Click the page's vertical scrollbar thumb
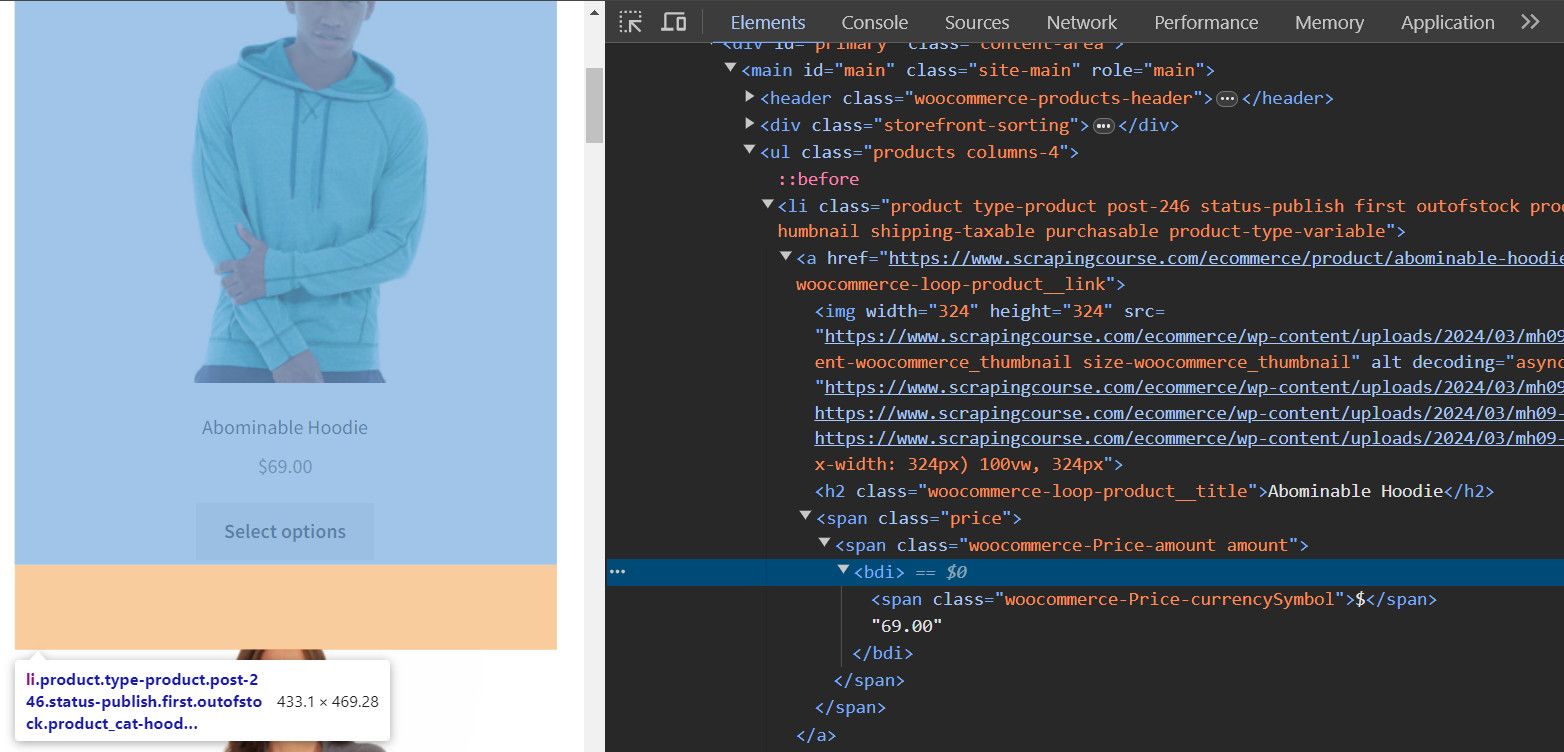Viewport: 1564px width, 752px height. [x=594, y=105]
